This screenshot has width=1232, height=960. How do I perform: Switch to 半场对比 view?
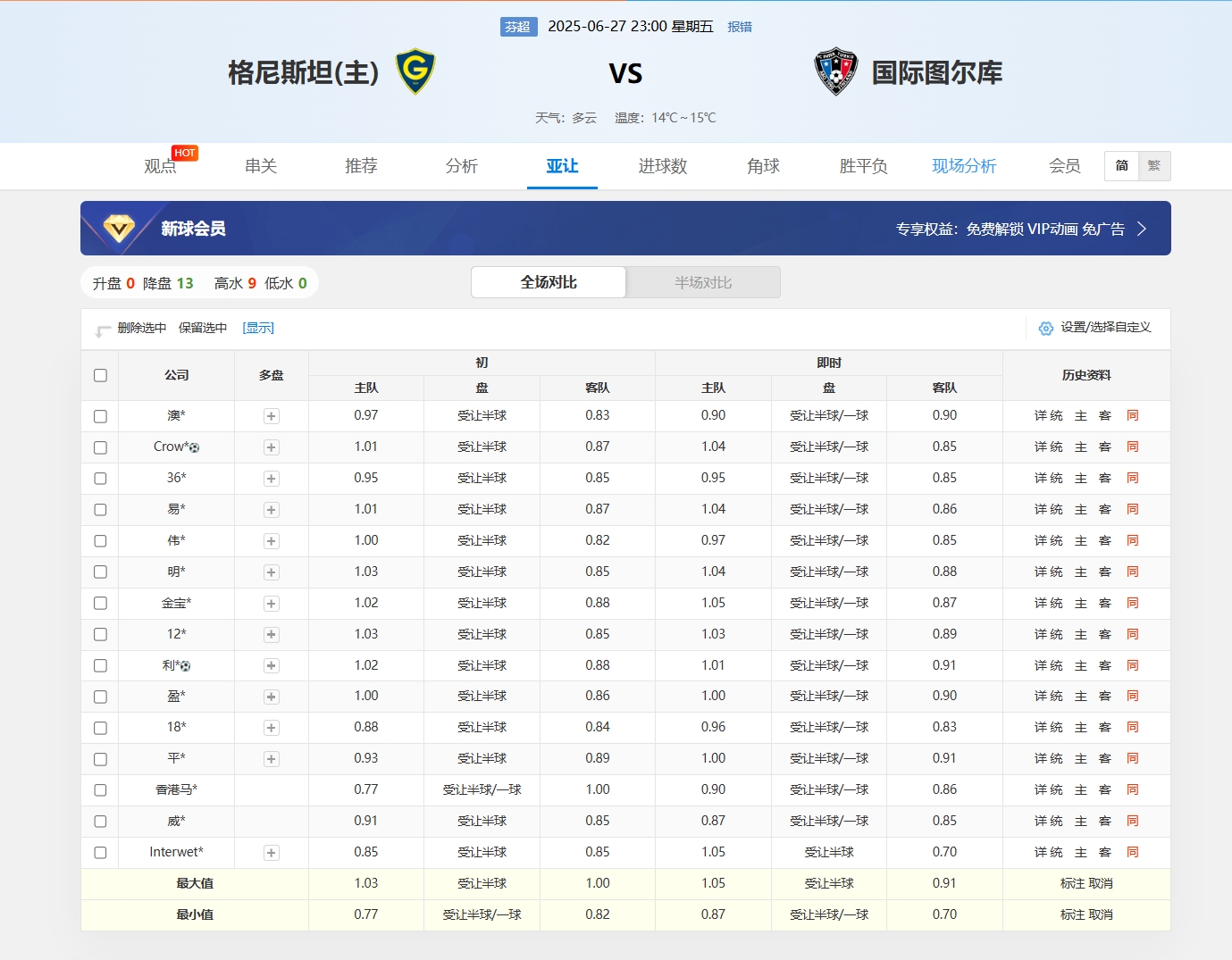703,282
